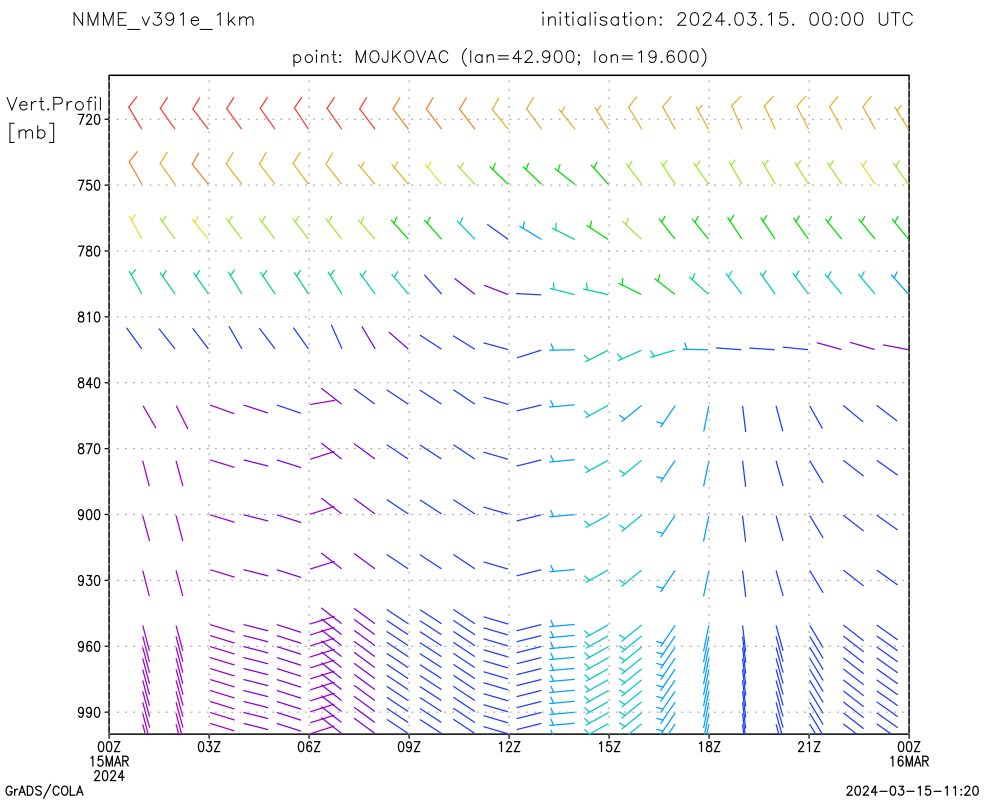Click the 960 pressure level label
This screenshot has width=1000, height=800.
tap(90, 647)
